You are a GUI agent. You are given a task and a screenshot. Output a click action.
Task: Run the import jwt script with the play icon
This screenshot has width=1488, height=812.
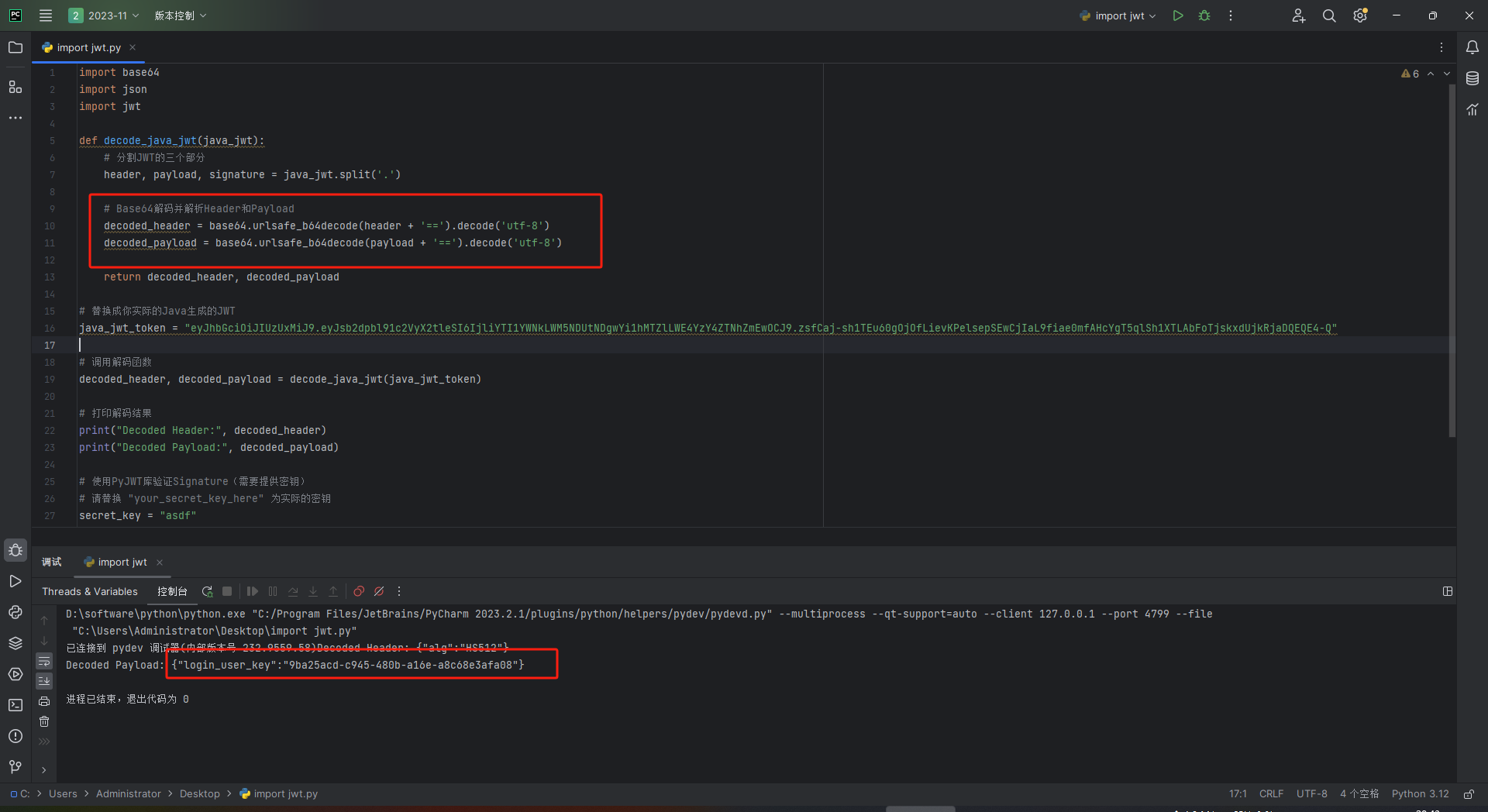coord(1177,15)
